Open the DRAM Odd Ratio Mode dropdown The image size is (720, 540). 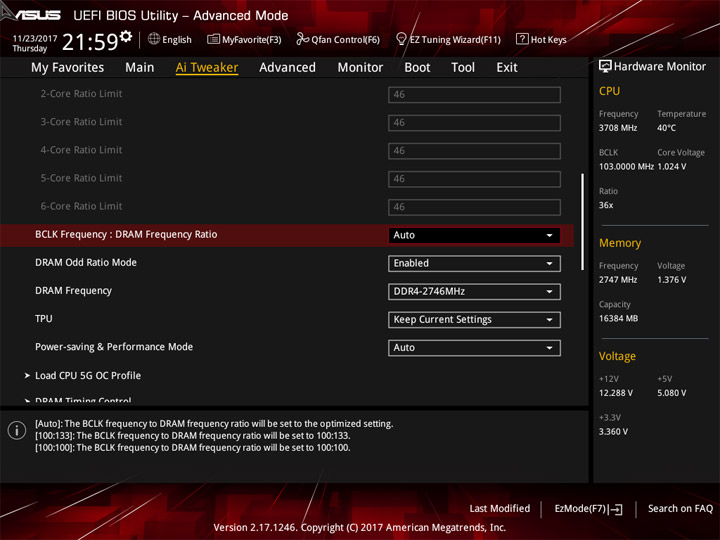pos(474,264)
